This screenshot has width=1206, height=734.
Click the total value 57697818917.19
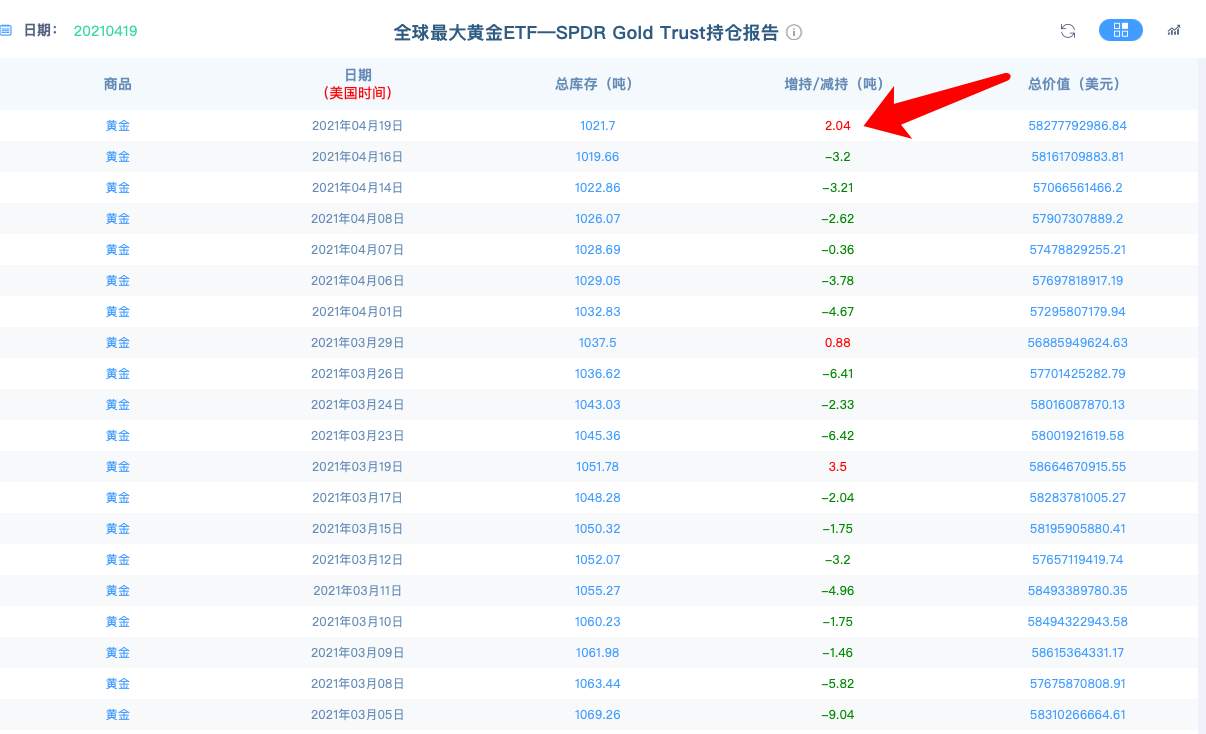1075,281
